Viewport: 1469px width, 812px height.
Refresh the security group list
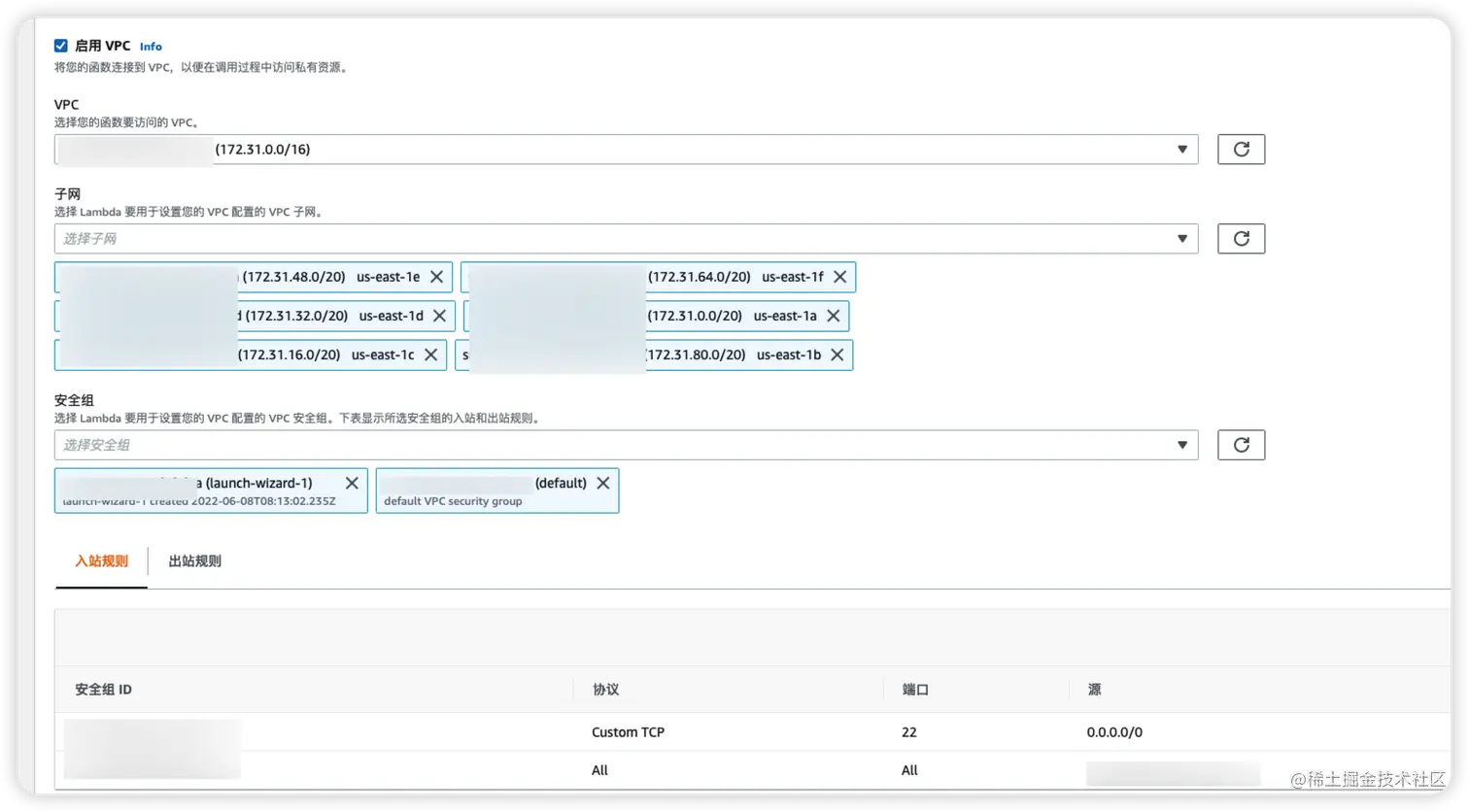click(x=1241, y=445)
